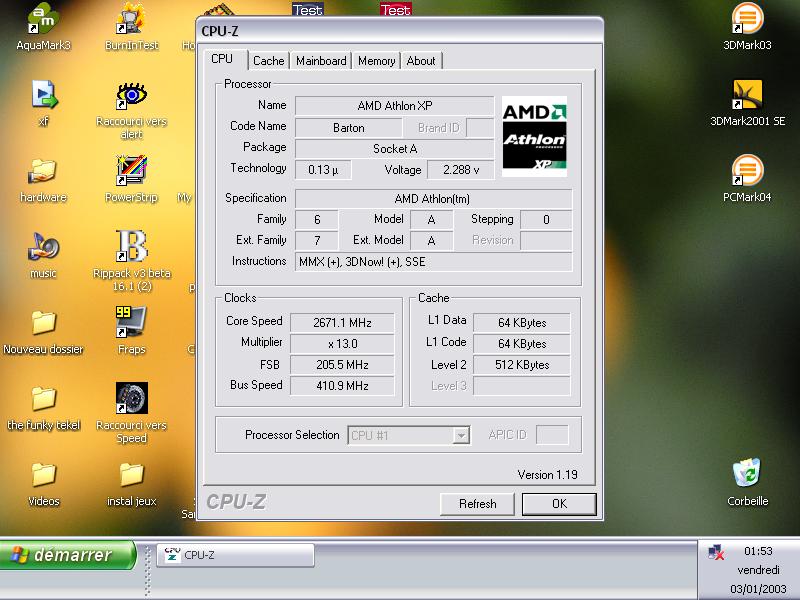Click the Package value Socket A
Screen dimensions: 800x600
coord(394,148)
